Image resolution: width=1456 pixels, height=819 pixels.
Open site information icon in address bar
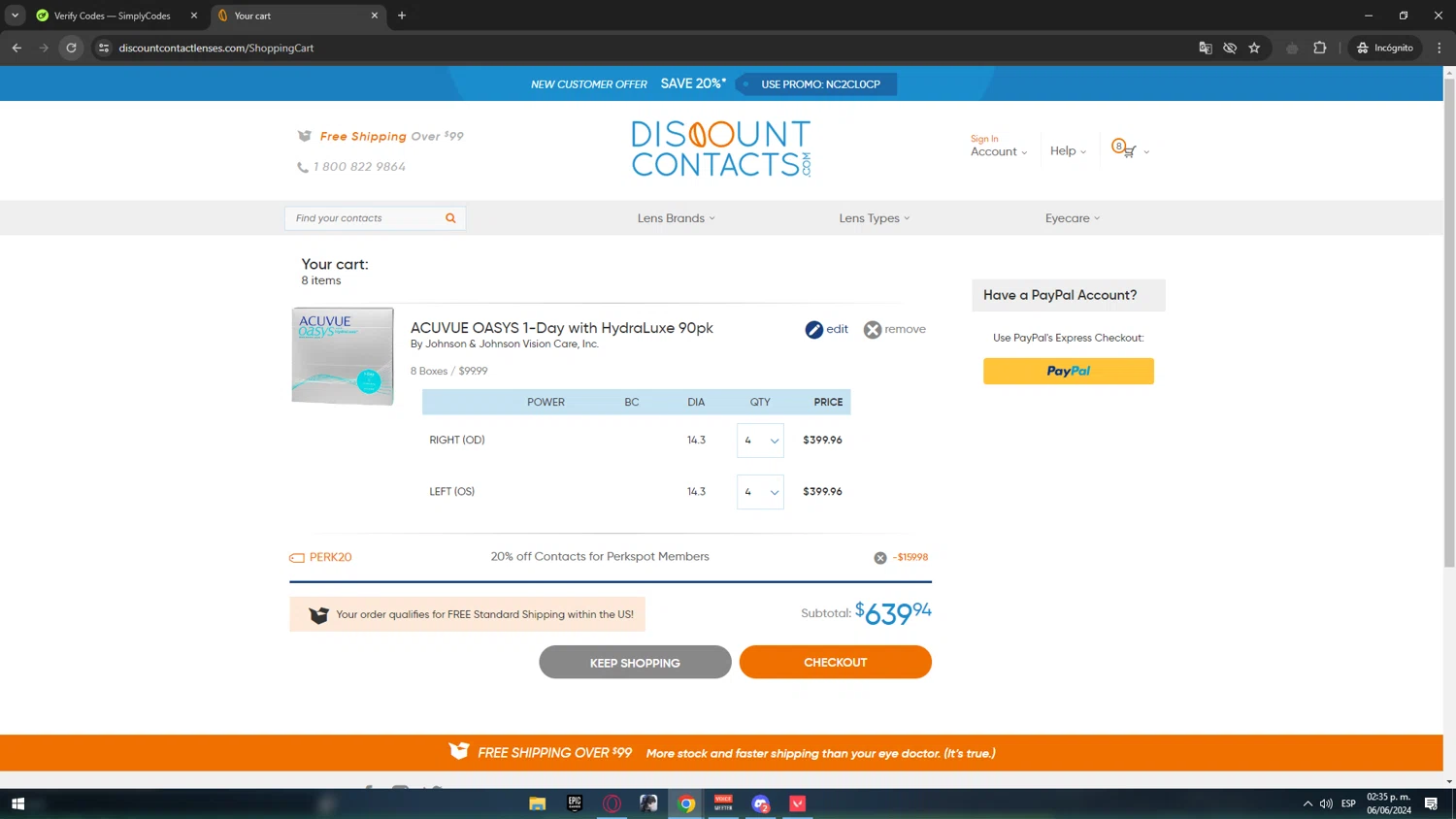[x=104, y=48]
